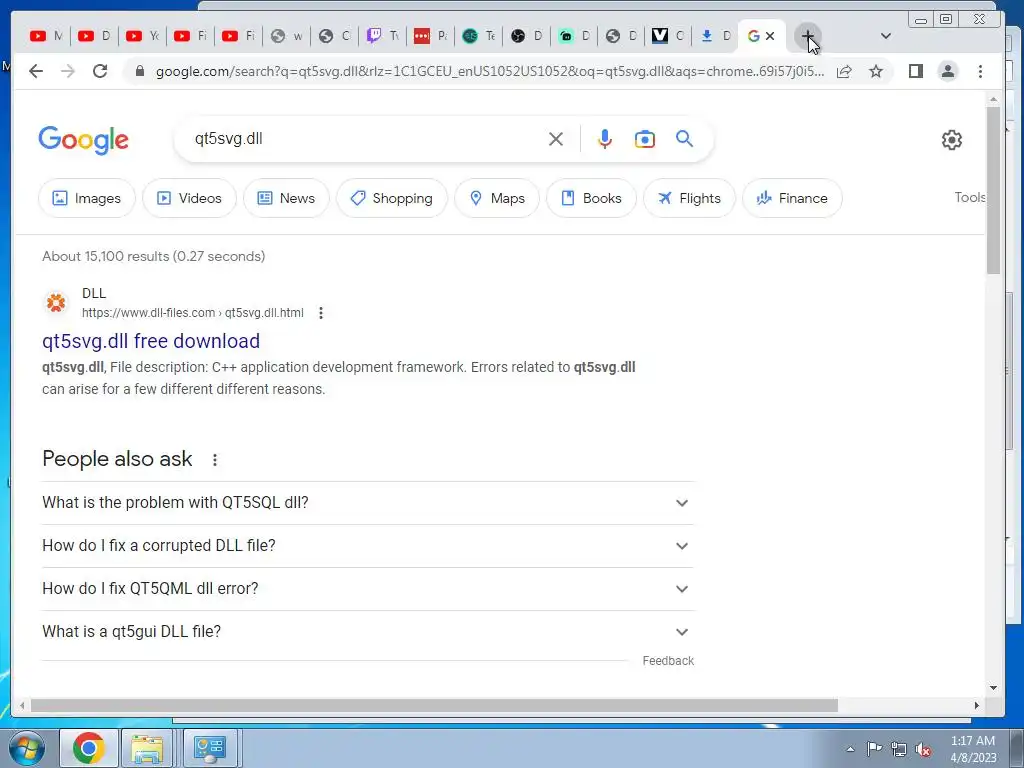This screenshot has height=768, width=1024.
Task: Open File Explorer from taskbar
Action: (147, 748)
